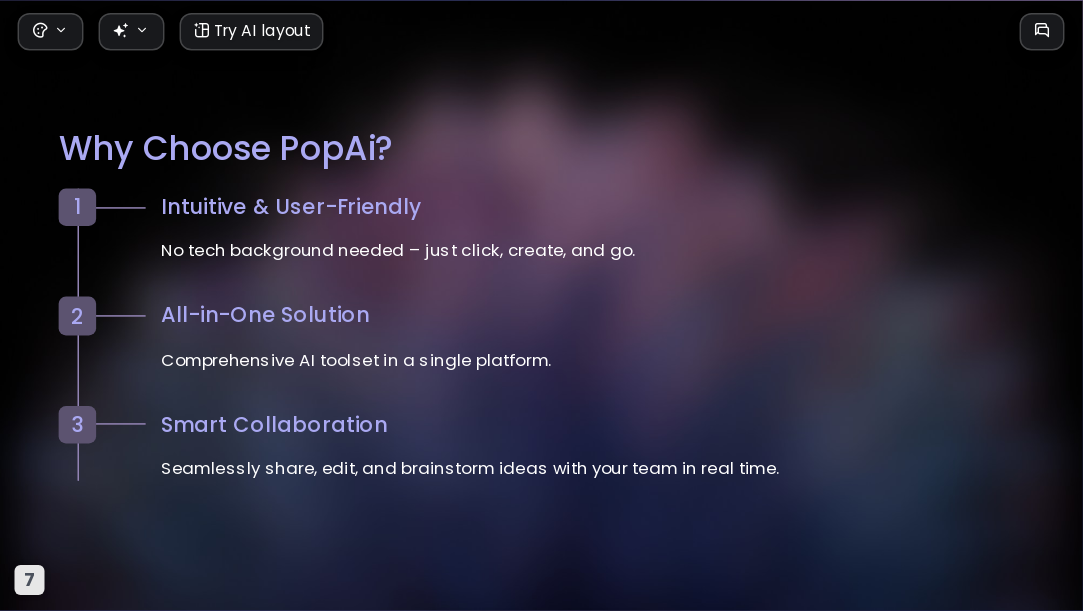Viewport: 1083px width, 611px height.
Task: Select the Intuitive & User-Friendly heading
Action: (x=291, y=207)
